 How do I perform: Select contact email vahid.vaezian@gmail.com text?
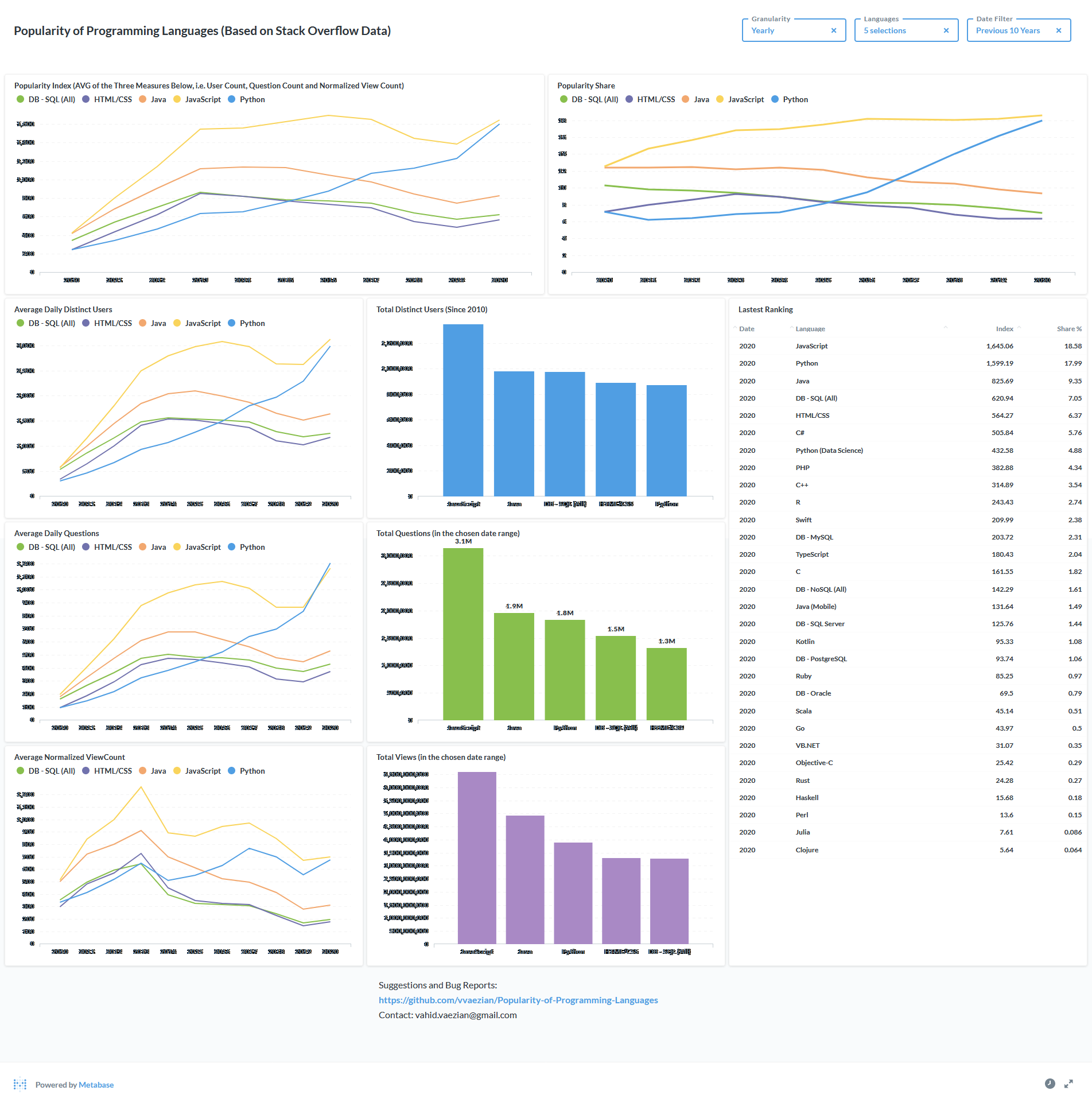tap(466, 1015)
